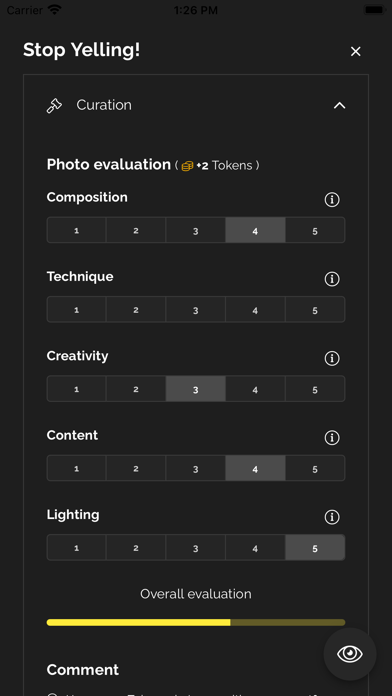Screen dimensions: 392x696
Task: Show info for Creativity rating
Action: (x=332, y=358)
